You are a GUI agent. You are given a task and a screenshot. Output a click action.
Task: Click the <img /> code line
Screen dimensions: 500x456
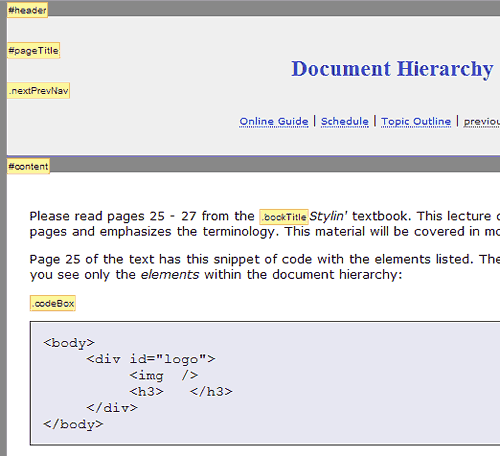164,375
